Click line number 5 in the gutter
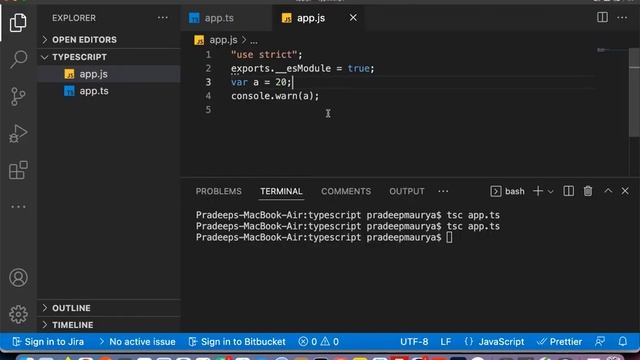 point(208,109)
